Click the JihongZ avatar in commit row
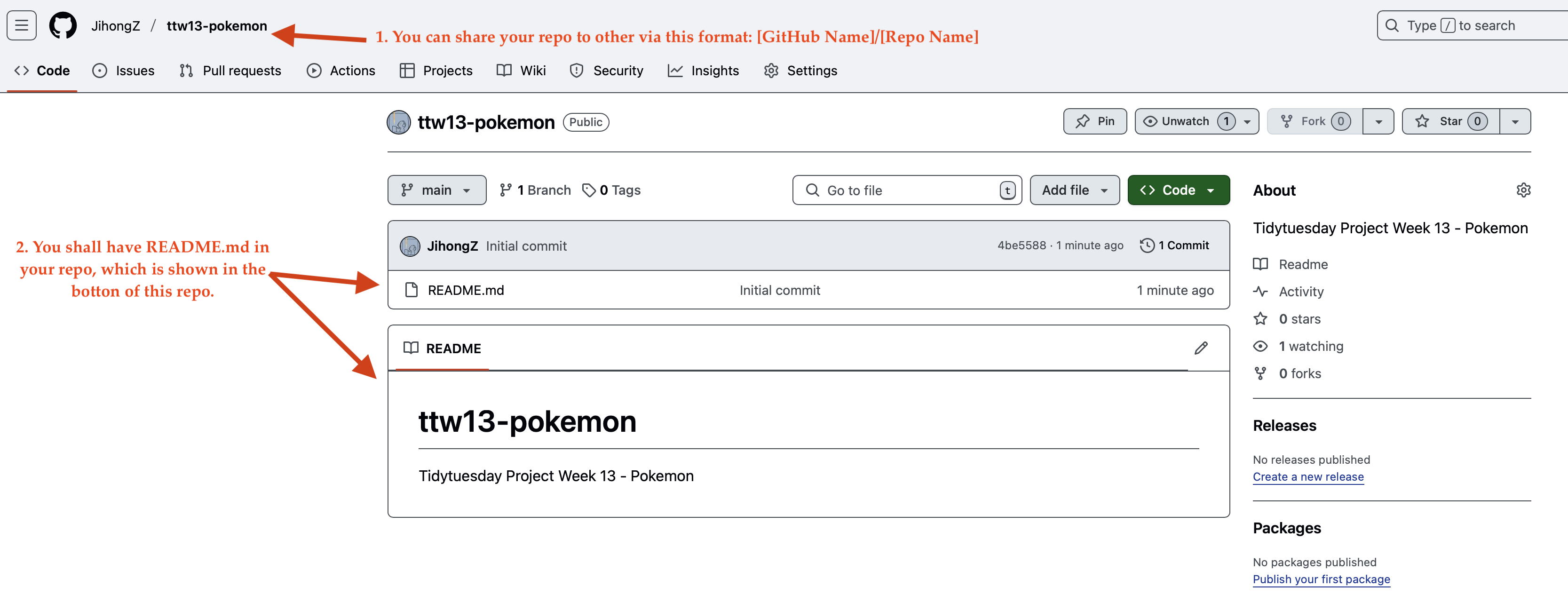 [410, 246]
